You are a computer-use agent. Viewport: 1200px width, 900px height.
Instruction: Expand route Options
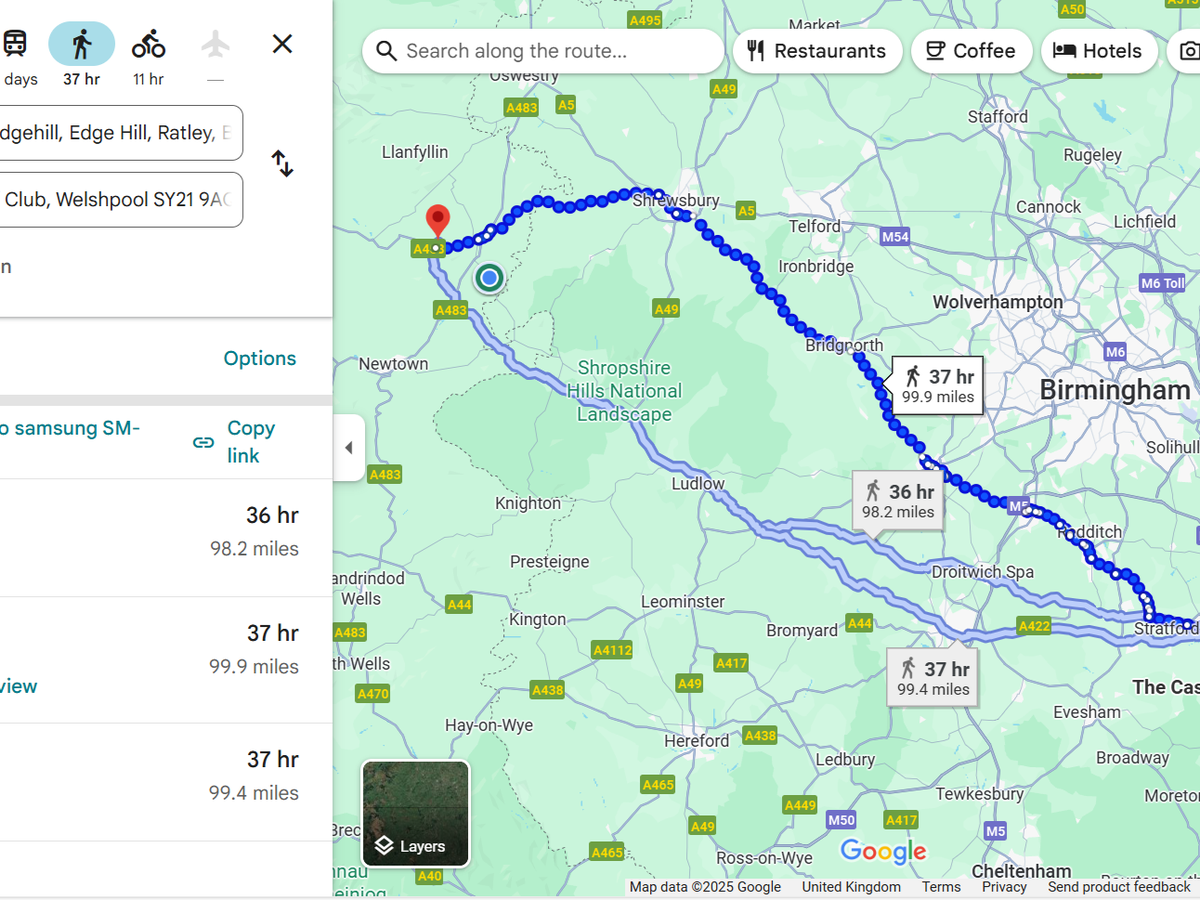coord(259,358)
